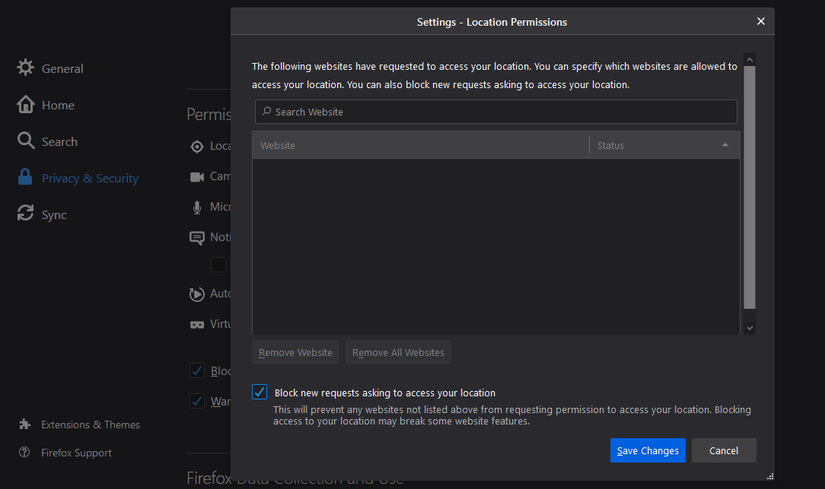825x489 pixels.
Task: Click the Microphone permission icon
Action: pyautogui.click(x=197, y=207)
